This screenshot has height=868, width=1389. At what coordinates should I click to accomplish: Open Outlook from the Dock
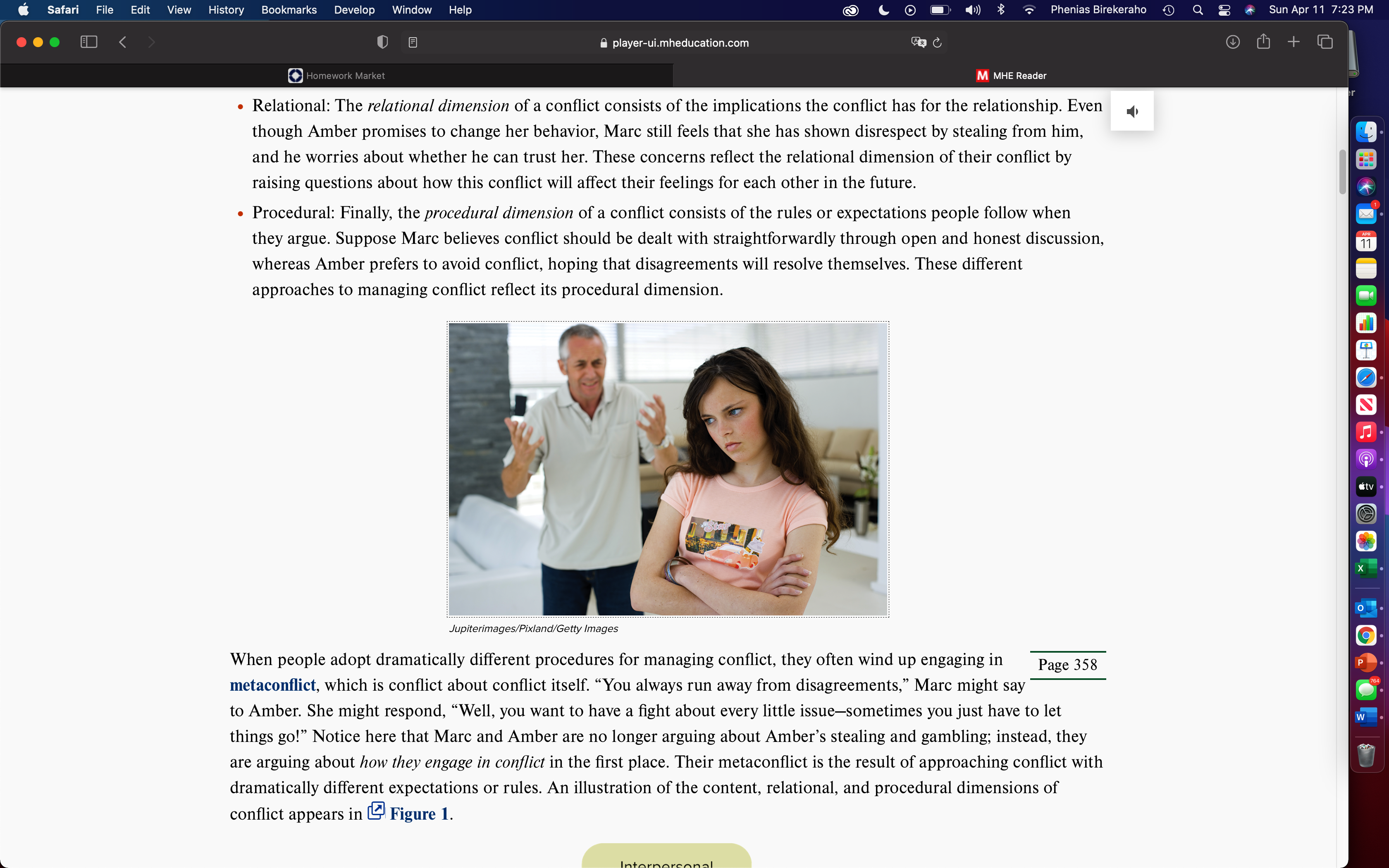coord(1366,608)
